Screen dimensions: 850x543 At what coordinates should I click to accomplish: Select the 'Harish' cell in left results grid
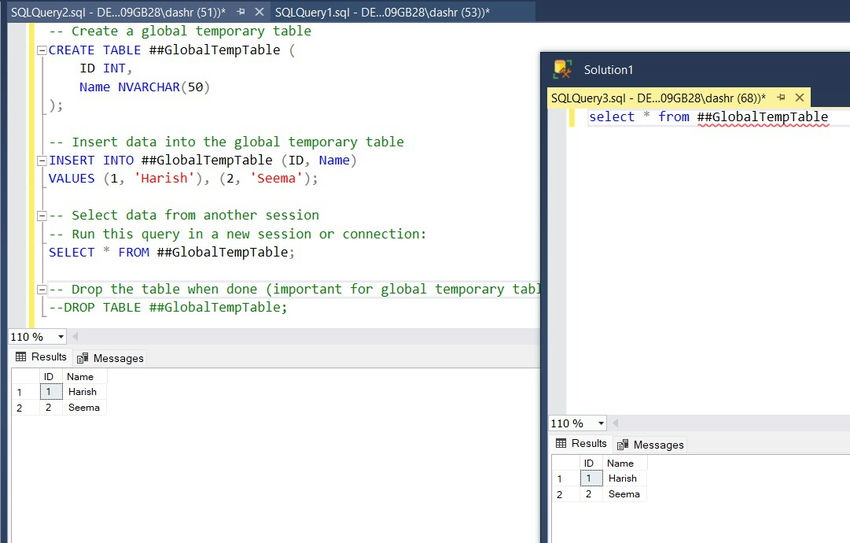pyautogui.click(x=85, y=392)
